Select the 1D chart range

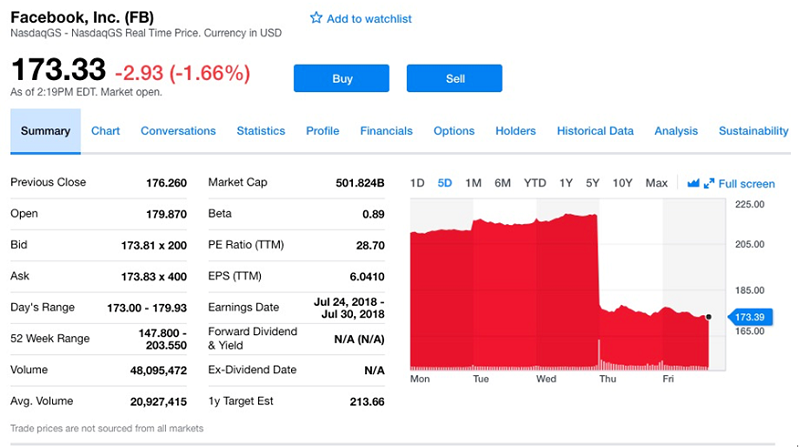tap(417, 183)
